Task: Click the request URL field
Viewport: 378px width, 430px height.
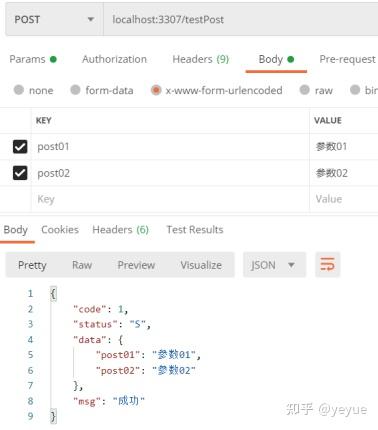Action: point(241,20)
